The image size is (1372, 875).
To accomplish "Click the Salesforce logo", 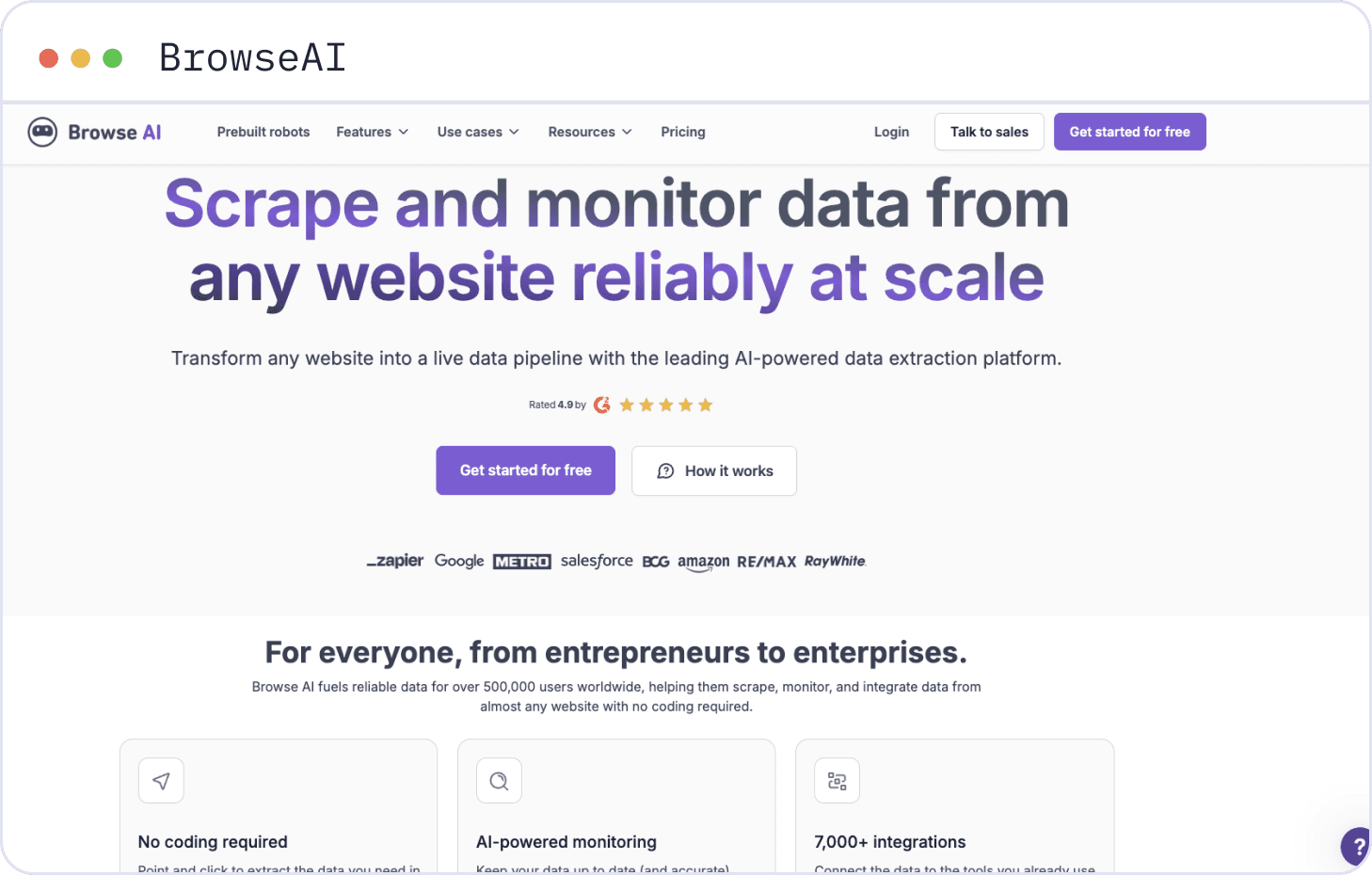I will (x=597, y=561).
